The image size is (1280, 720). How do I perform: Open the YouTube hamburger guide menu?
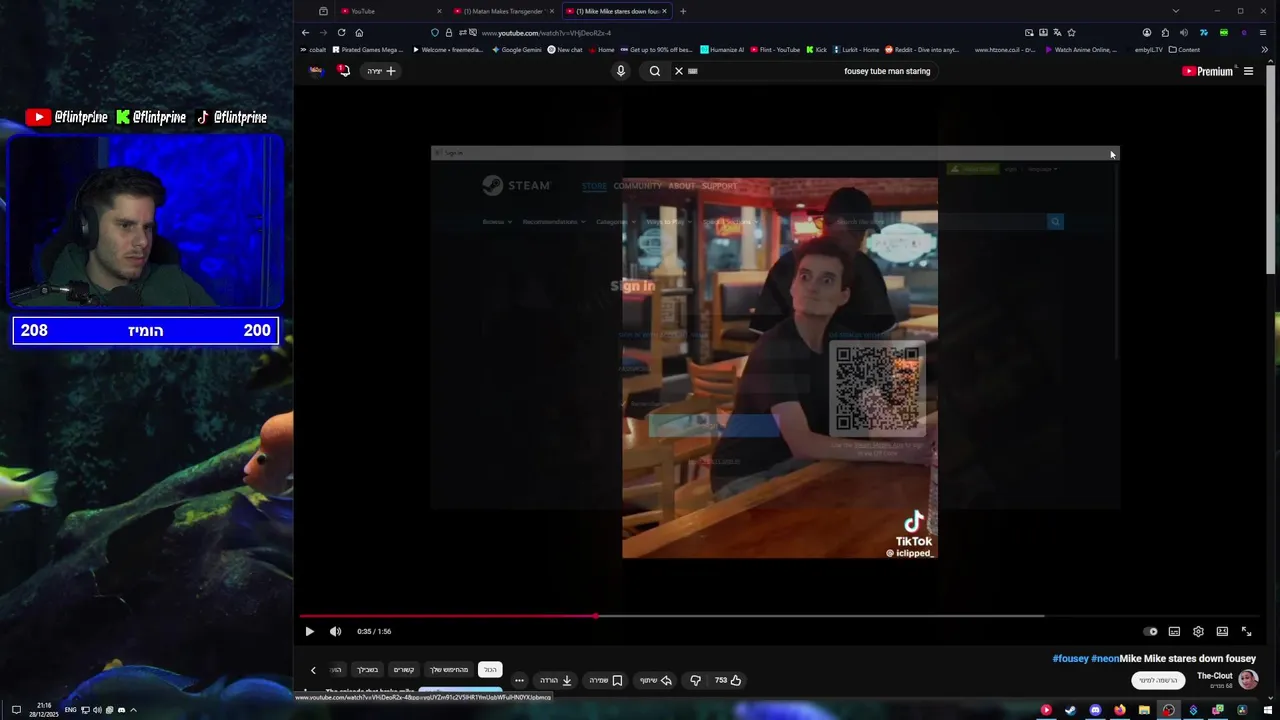pyautogui.click(x=1248, y=71)
